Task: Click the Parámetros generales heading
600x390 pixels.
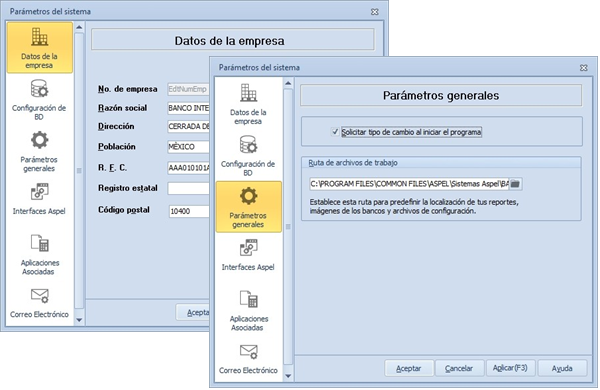Action: (x=441, y=95)
